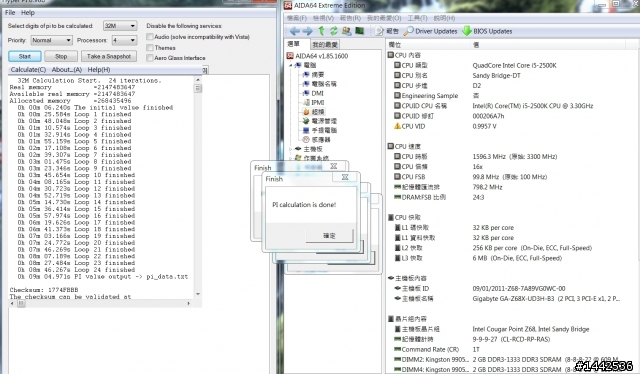The height and width of the screenshot is (374, 640).
Task: Click the green refresh icon in AIDA64
Action: 334,31
